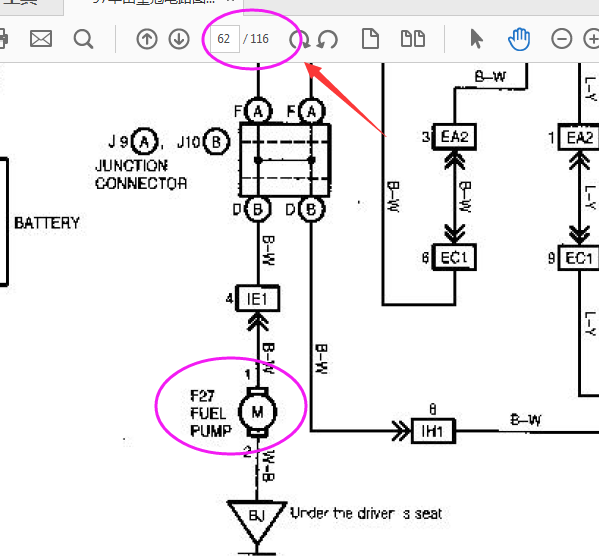This screenshot has width=599, height=556.
Task: Send the document via the email envelope icon
Action: [41, 39]
